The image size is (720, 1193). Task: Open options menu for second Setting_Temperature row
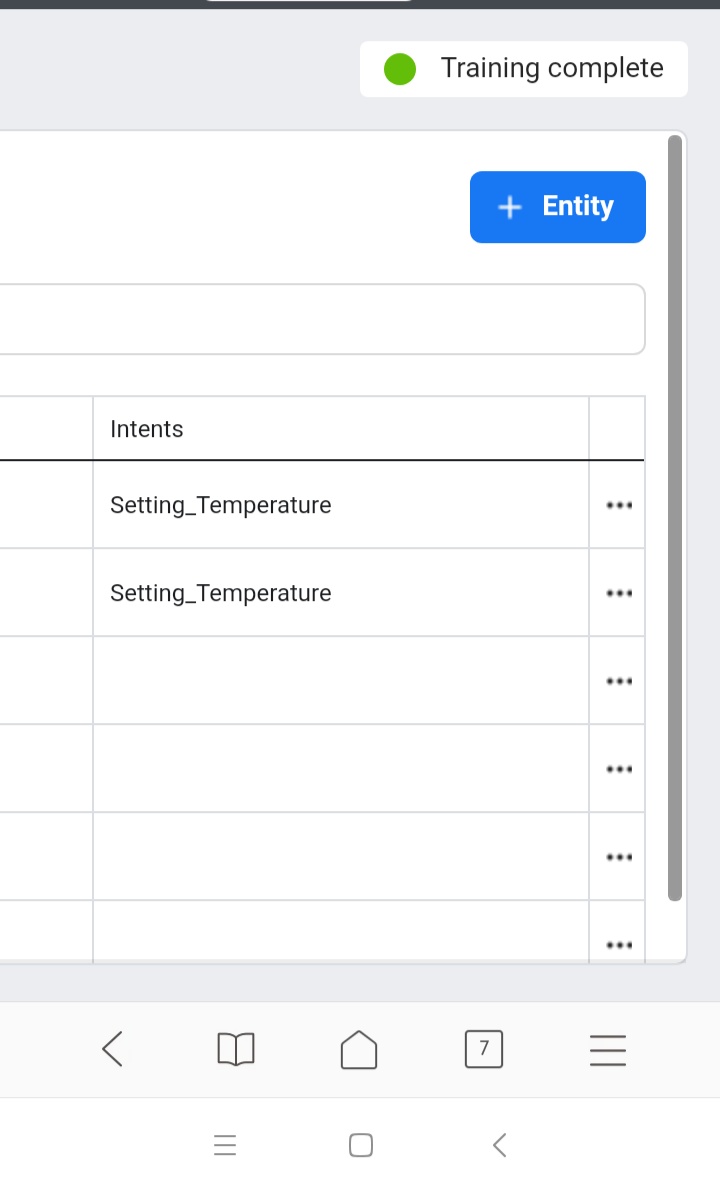[x=619, y=593]
